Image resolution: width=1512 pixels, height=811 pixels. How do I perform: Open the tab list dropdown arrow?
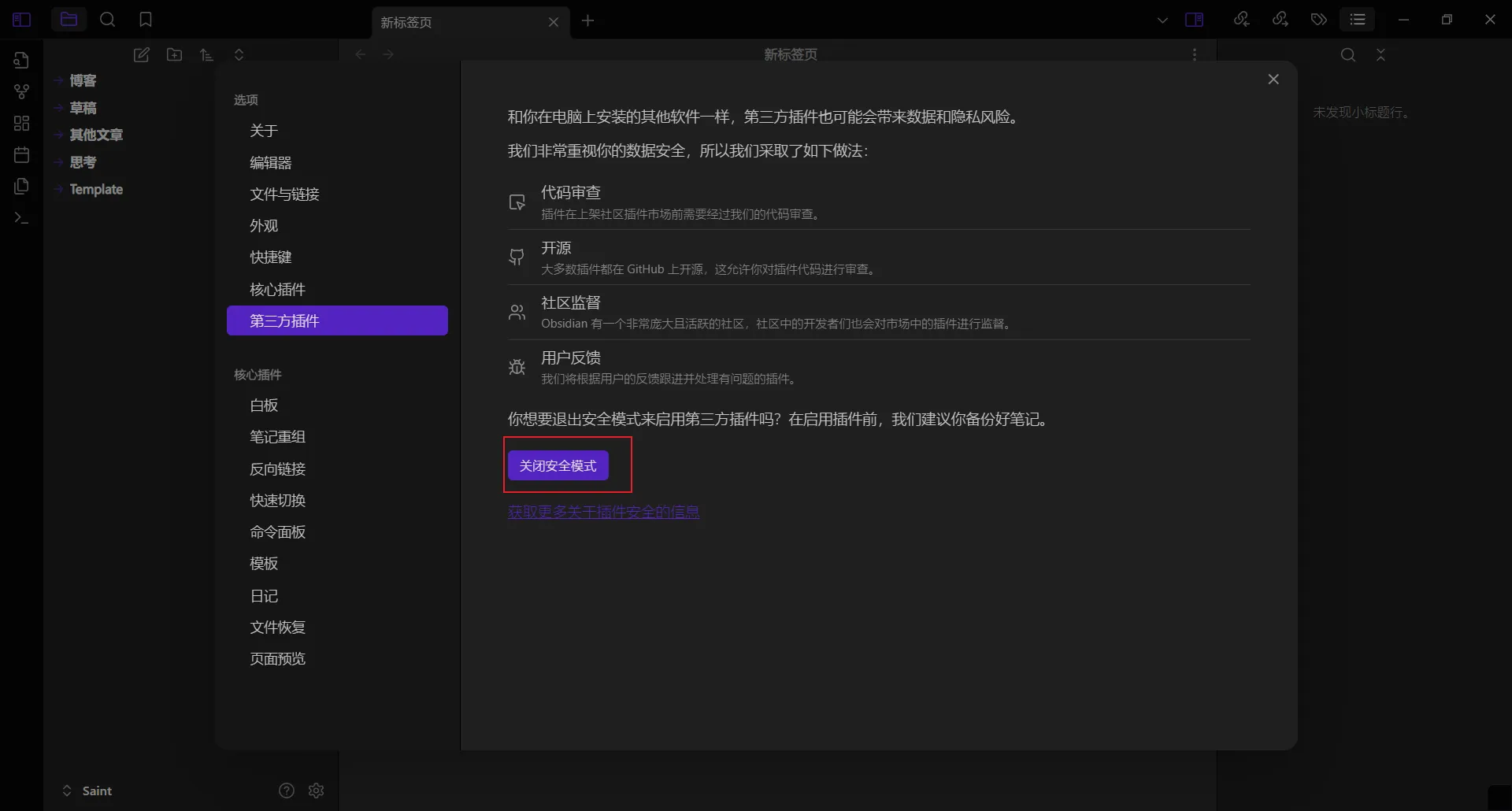pyautogui.click(x=1162, y=20)
